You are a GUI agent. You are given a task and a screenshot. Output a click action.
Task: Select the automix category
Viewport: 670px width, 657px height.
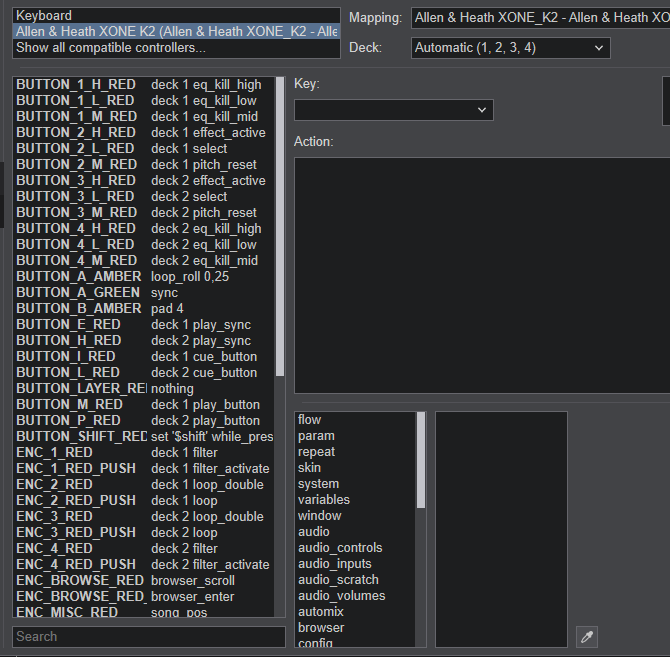click(x=356, y=612)
